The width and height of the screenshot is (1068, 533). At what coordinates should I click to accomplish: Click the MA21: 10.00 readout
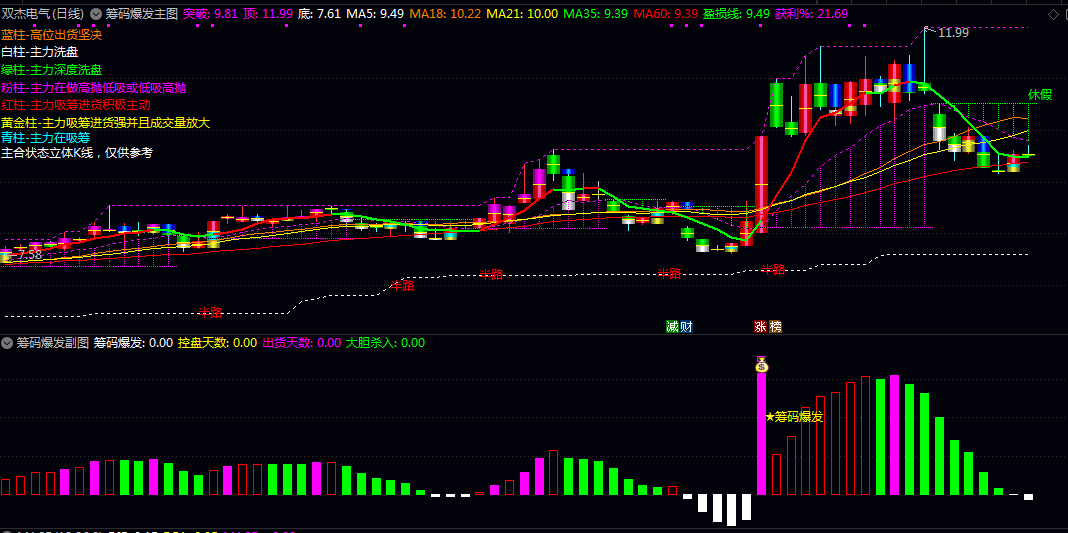point(522,14)
